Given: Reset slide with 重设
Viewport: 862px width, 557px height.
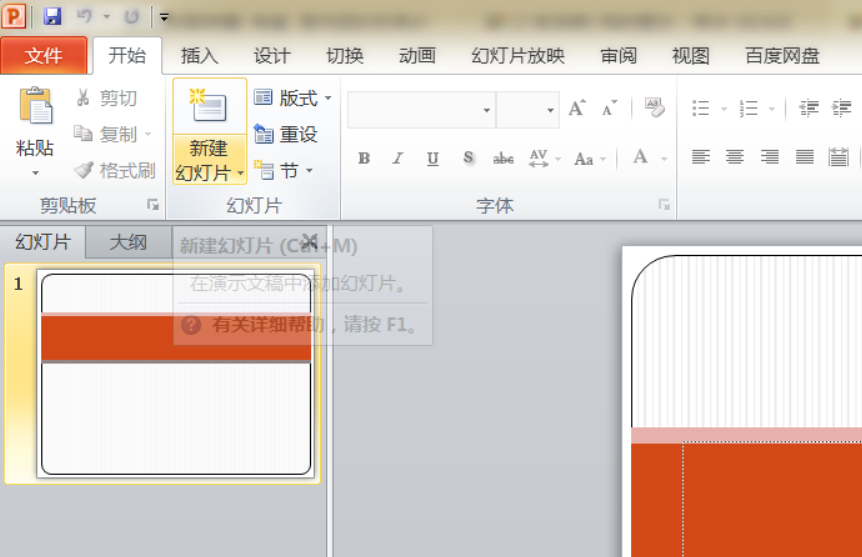Looking at the screenshot, I should tap(286, 134).
